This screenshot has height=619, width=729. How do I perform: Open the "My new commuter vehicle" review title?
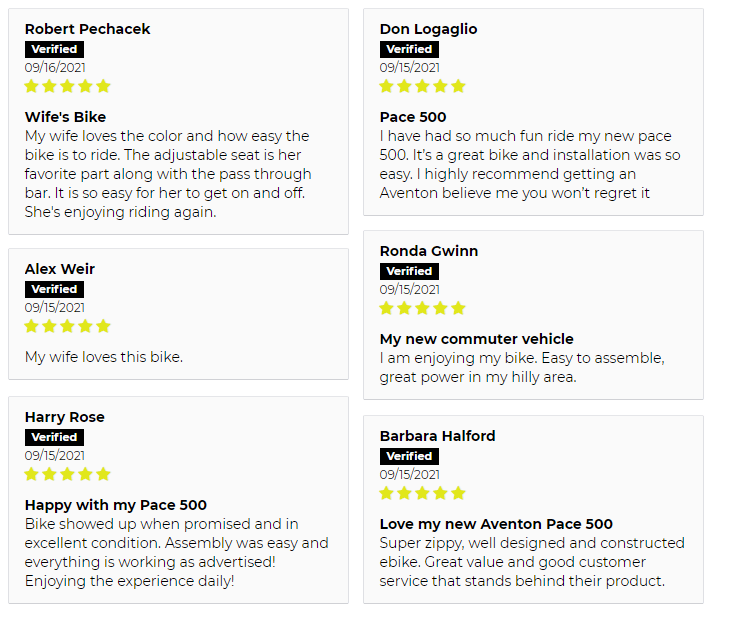pyautogui.click(x=477, y=339)
